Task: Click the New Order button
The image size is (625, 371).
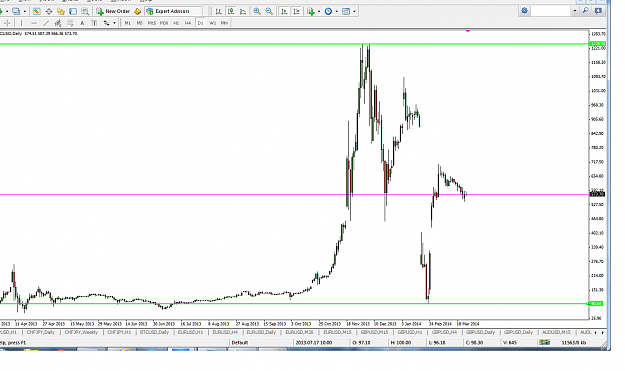Action: [113, 11]
